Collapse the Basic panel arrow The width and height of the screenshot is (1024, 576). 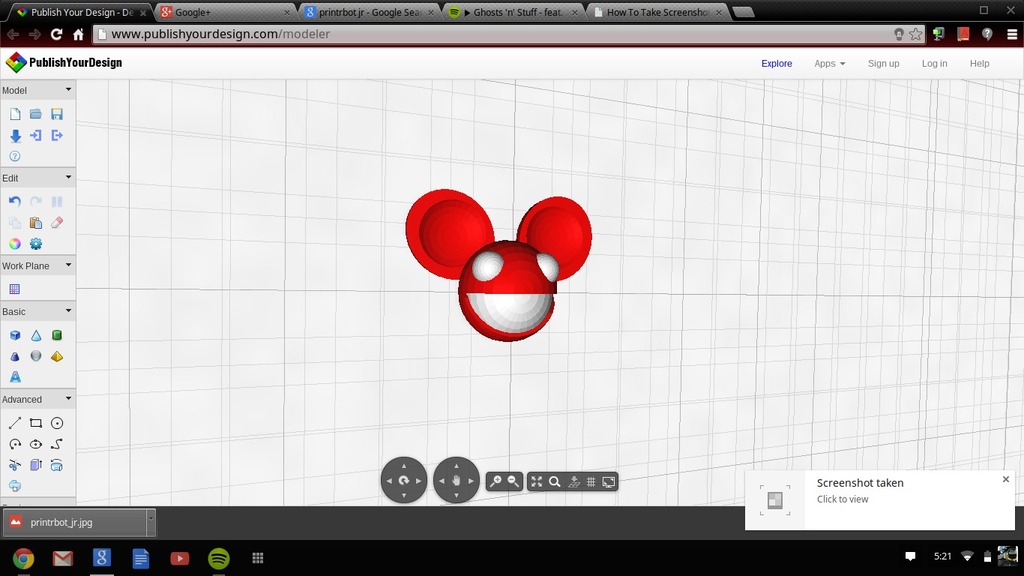pyautogui.click(x=68, y=311)
